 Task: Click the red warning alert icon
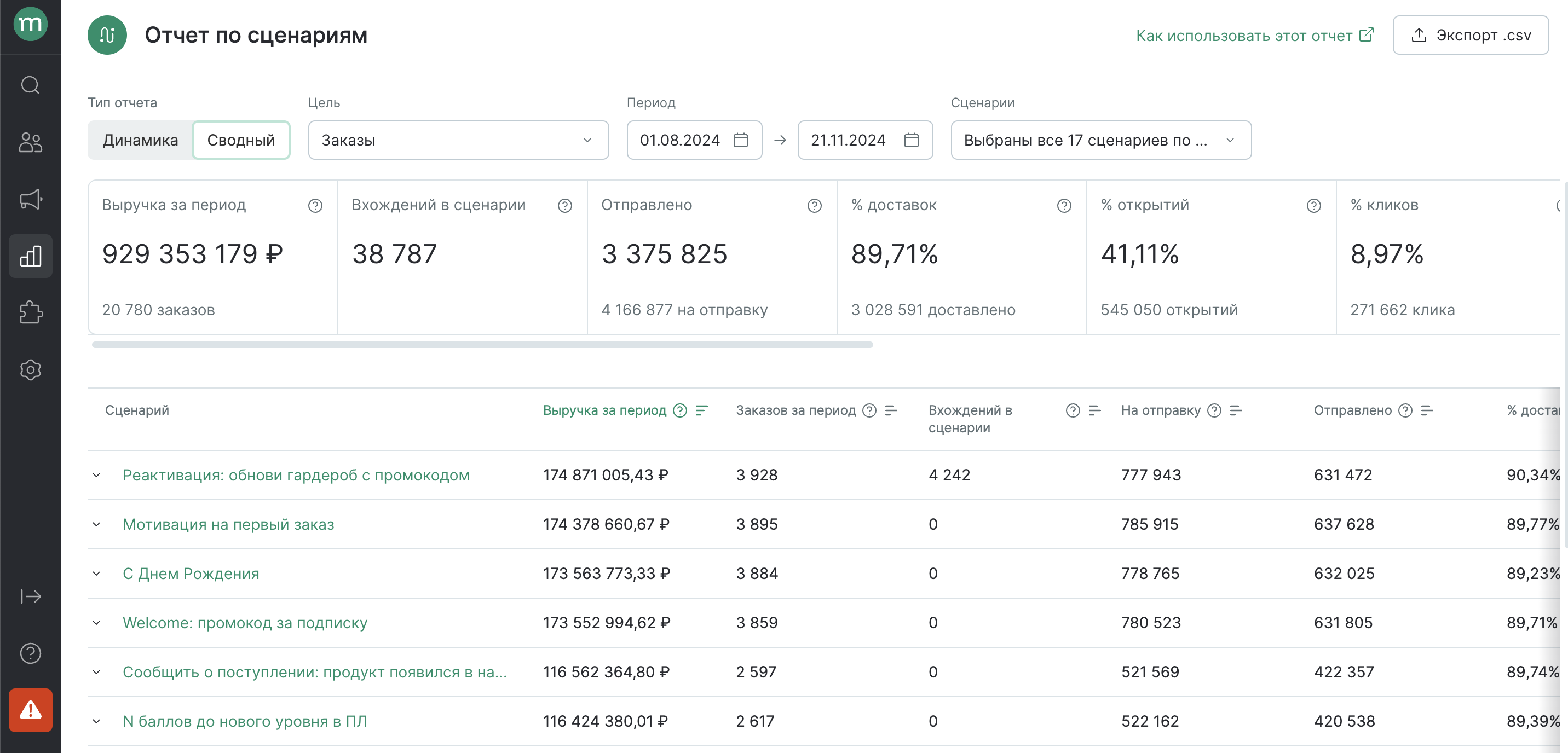pos(31,710)
